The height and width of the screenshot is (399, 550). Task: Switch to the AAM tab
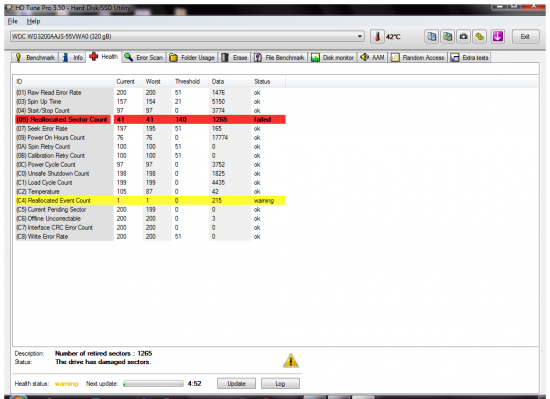pos(373,58)
